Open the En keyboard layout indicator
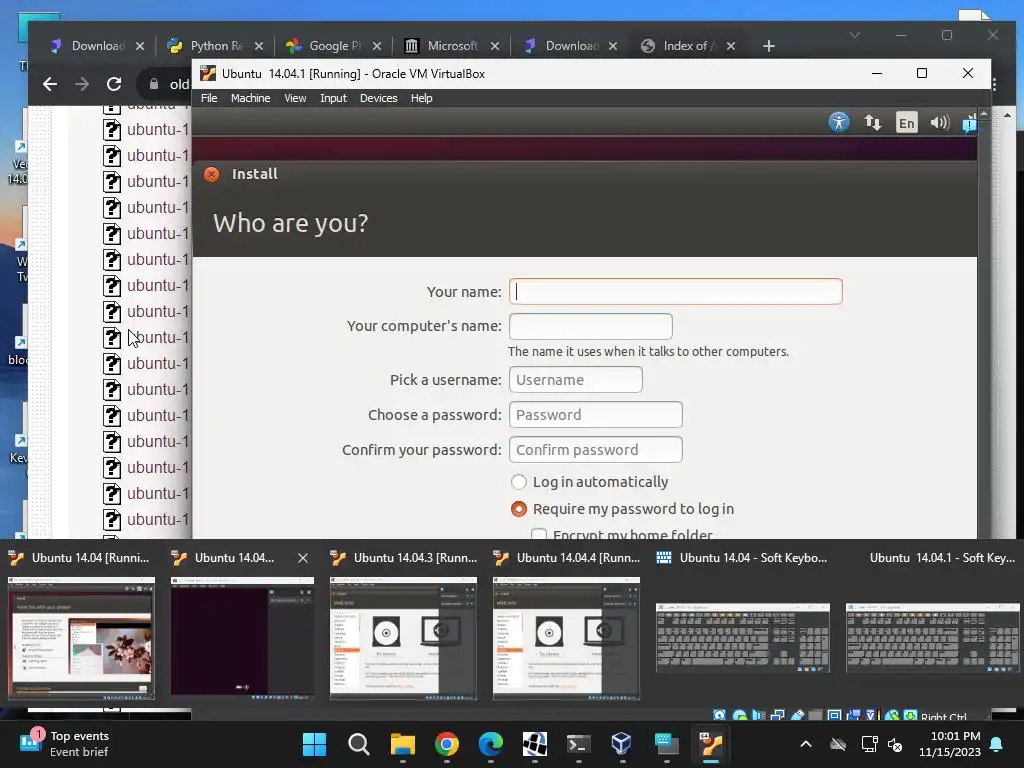The image size is (1024, 768). point(906,122)
